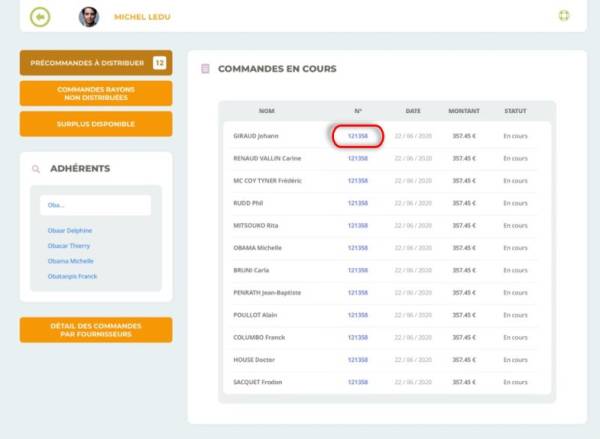Screen dimensions: 600x439
Task: Click the name MC COY TYNER Frédéric
Action: [x=267, y=181]
